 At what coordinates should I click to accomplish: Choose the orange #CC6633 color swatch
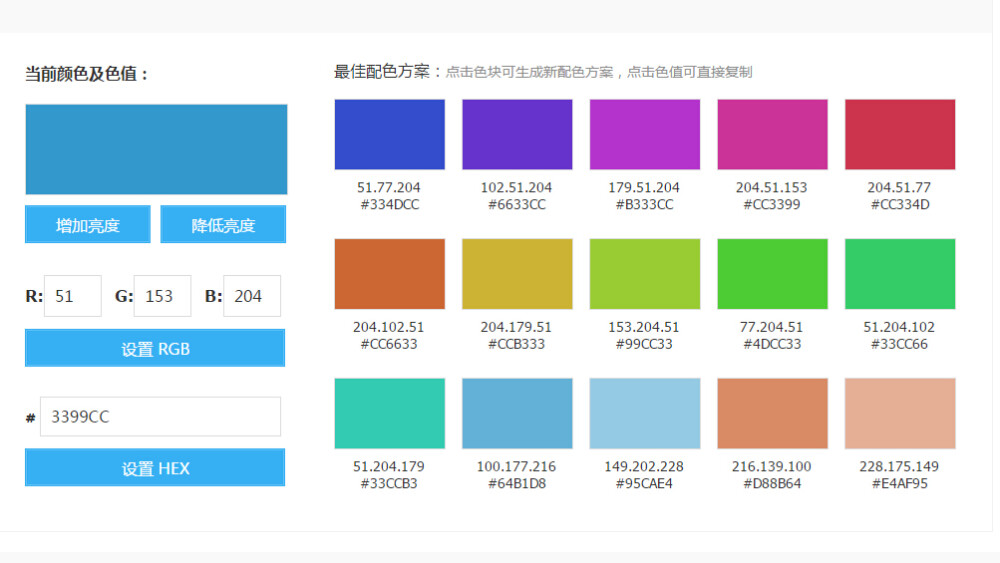[x=389, y=274]
